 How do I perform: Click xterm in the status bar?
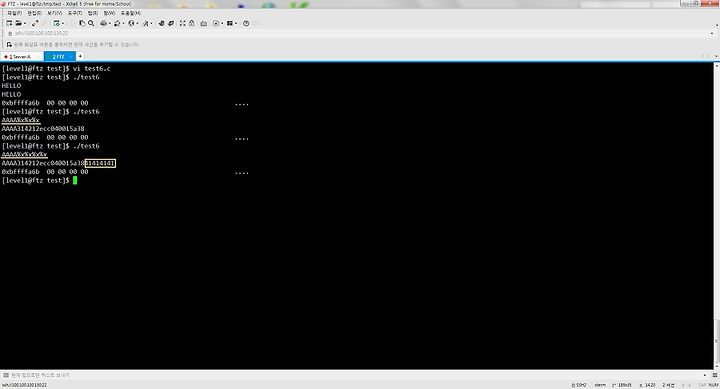pos(600,385)
